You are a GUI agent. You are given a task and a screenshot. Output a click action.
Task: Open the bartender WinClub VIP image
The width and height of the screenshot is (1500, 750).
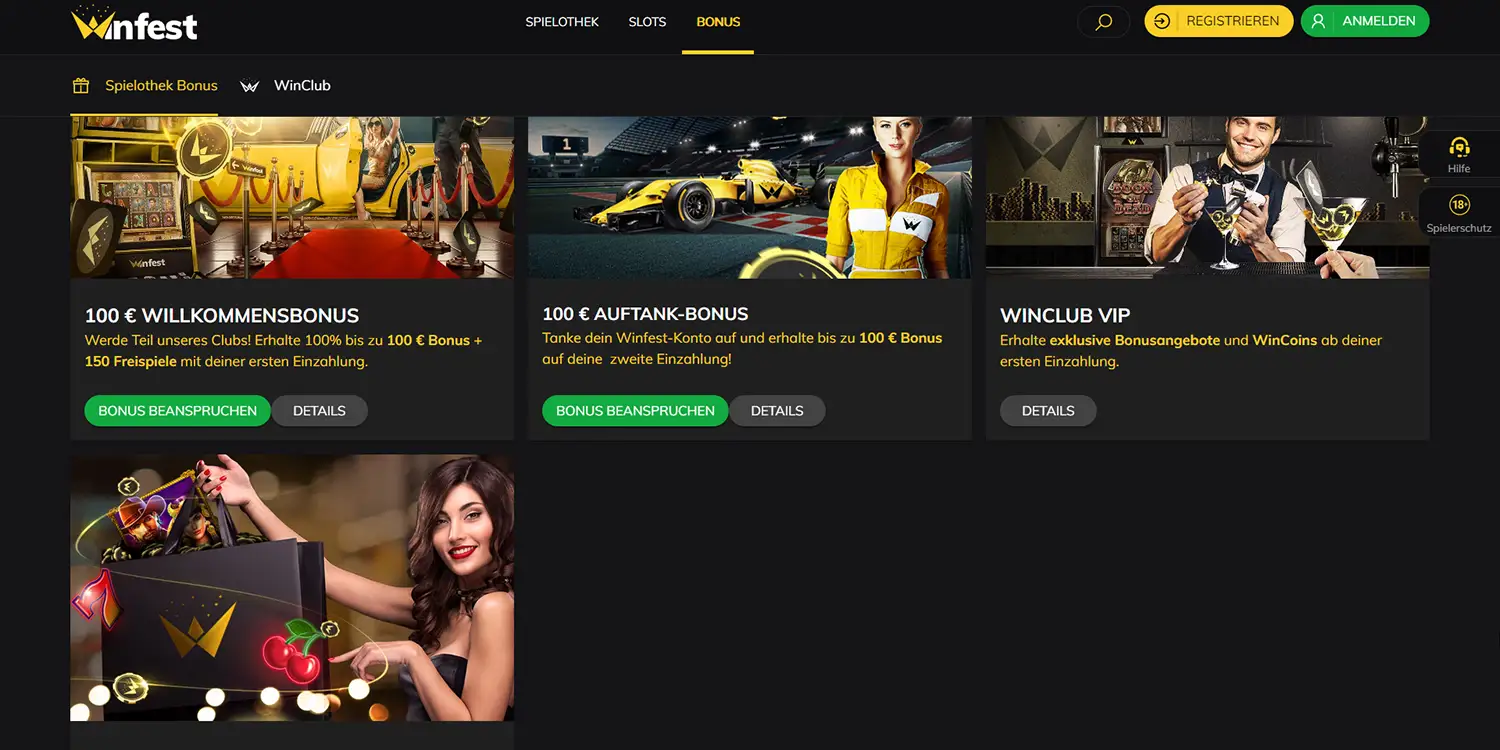(1207, 198)
